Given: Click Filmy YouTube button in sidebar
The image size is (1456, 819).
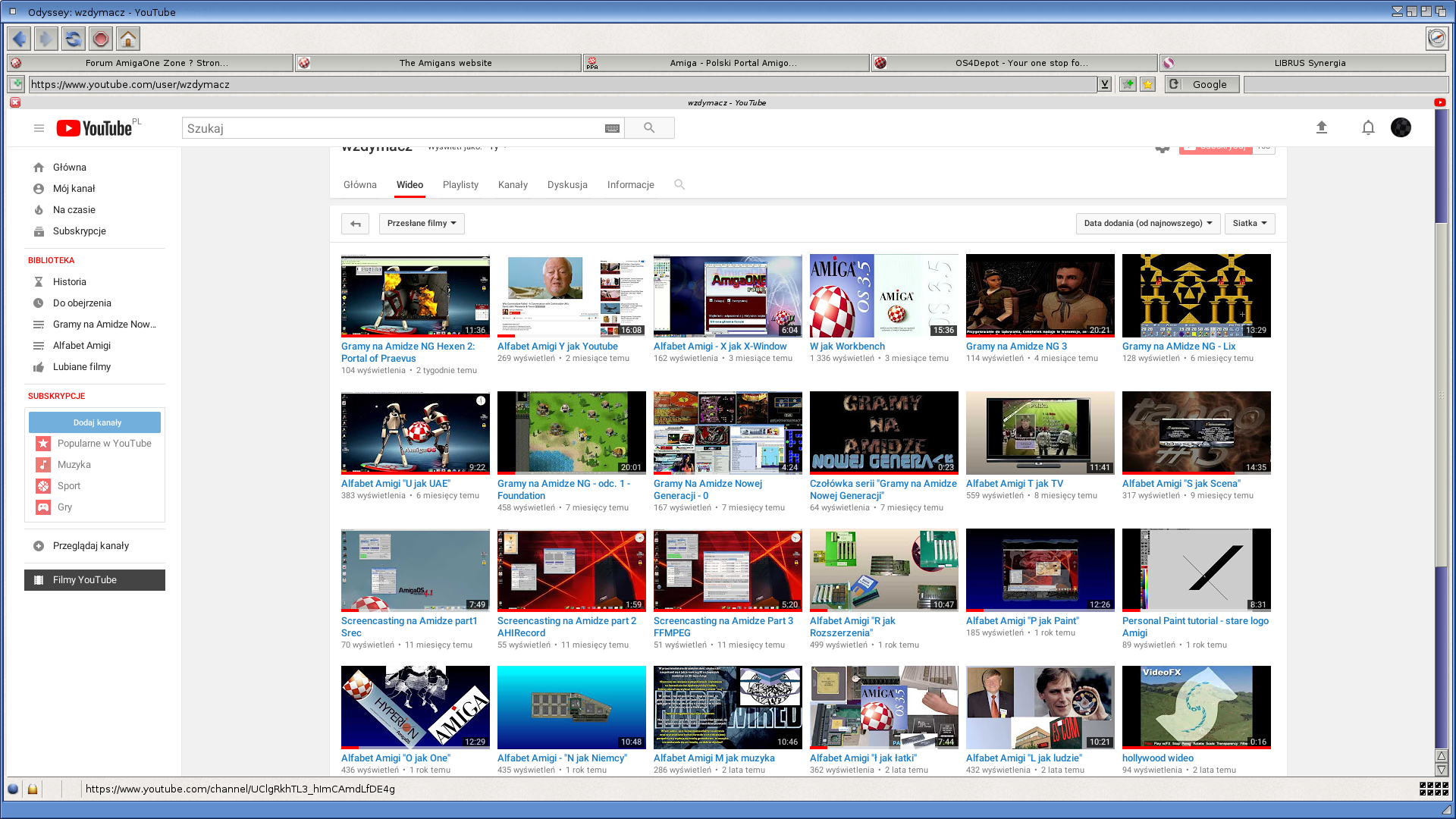Looking at the screenshot, I should tap(95, 580).
